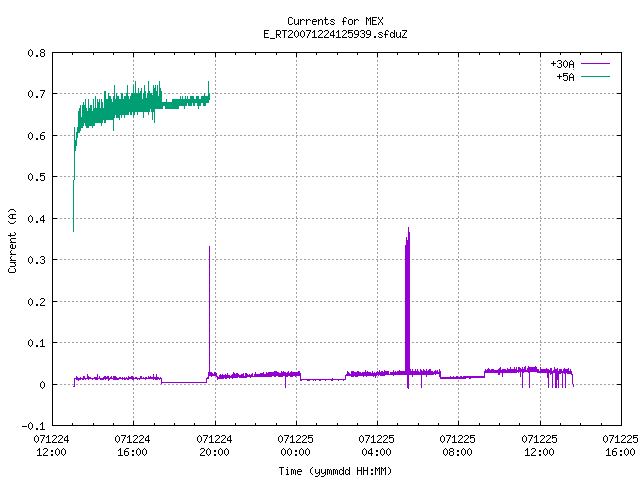
Task: Click the +5A legend label
Action: [x=565, y=77]
